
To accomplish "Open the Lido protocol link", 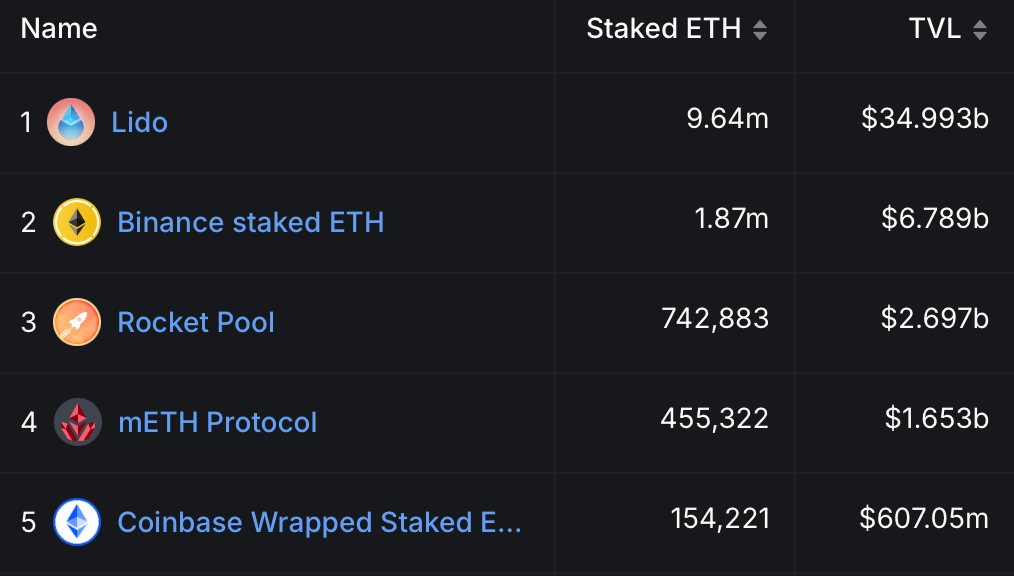I will (140, 122).
